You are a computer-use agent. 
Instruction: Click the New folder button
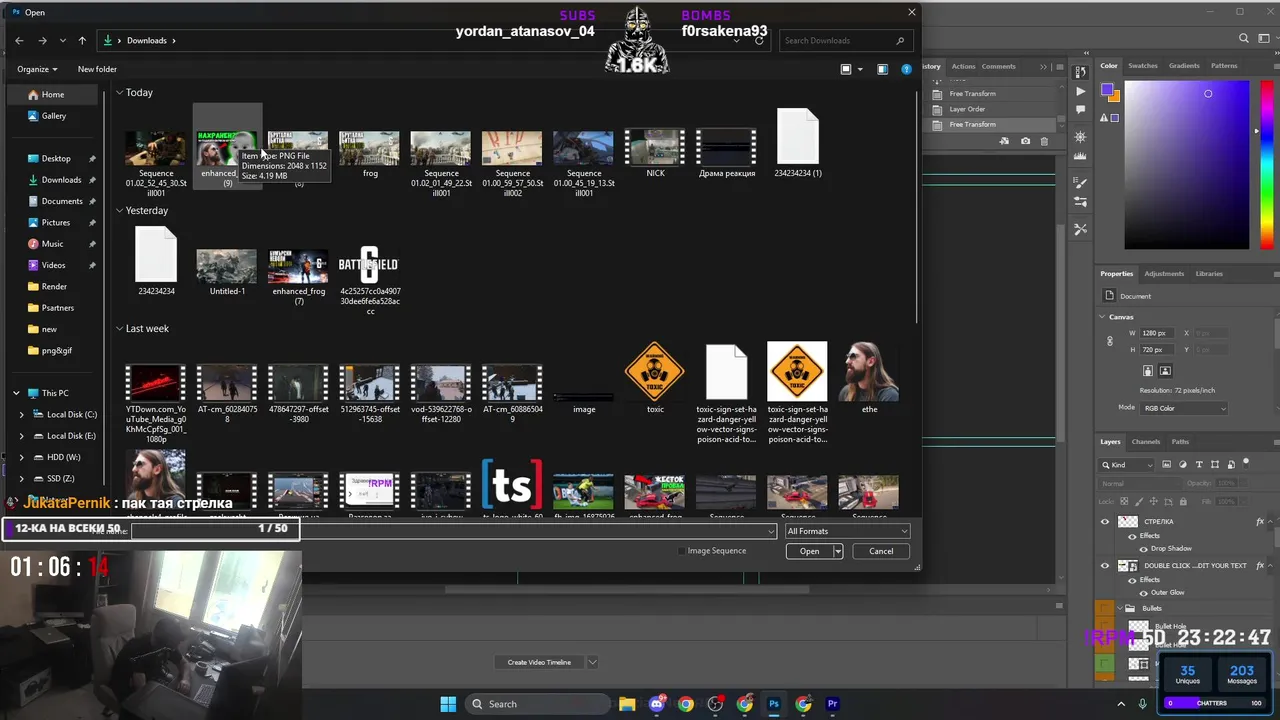point(97,69)
